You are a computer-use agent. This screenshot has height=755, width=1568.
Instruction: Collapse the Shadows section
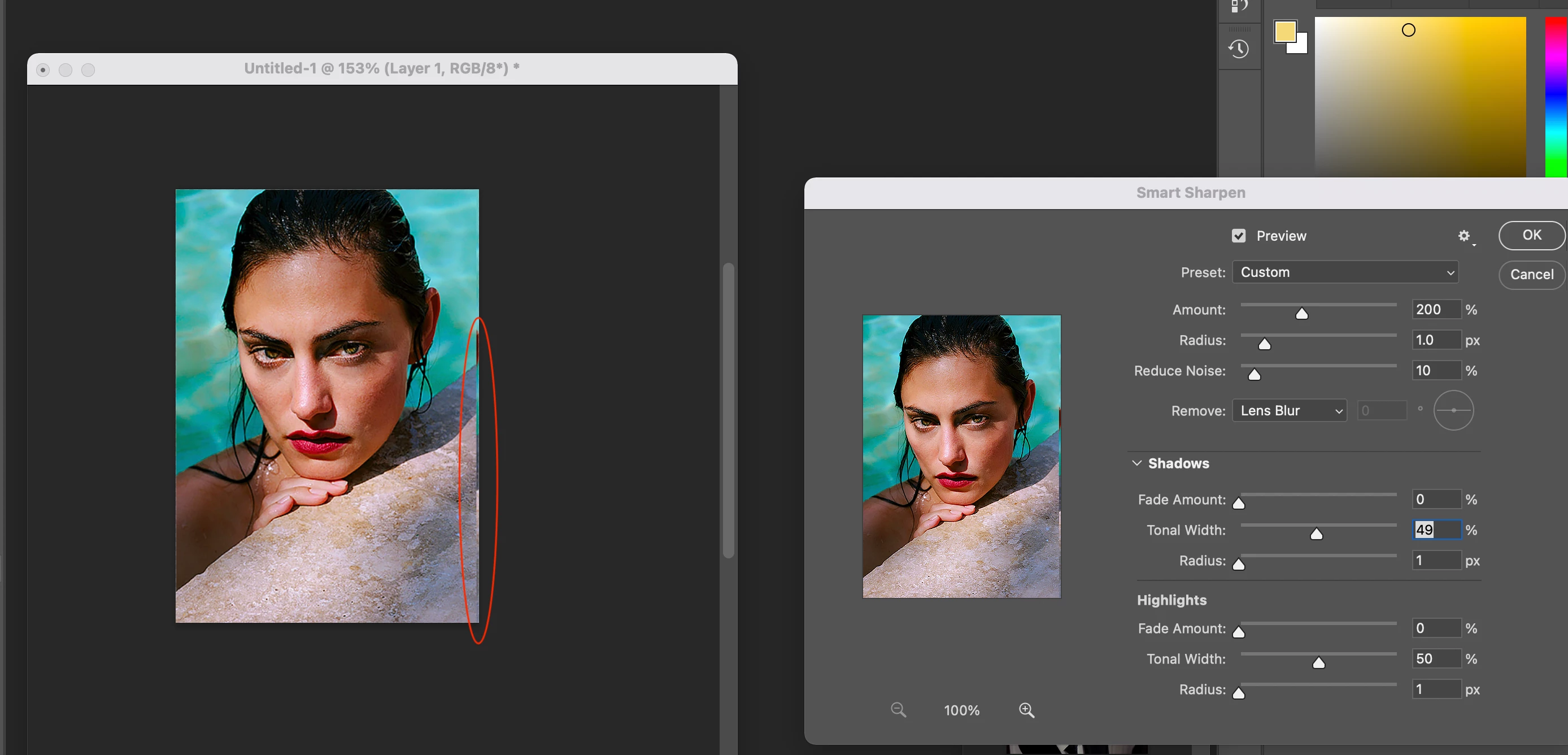coord(1136,463)
